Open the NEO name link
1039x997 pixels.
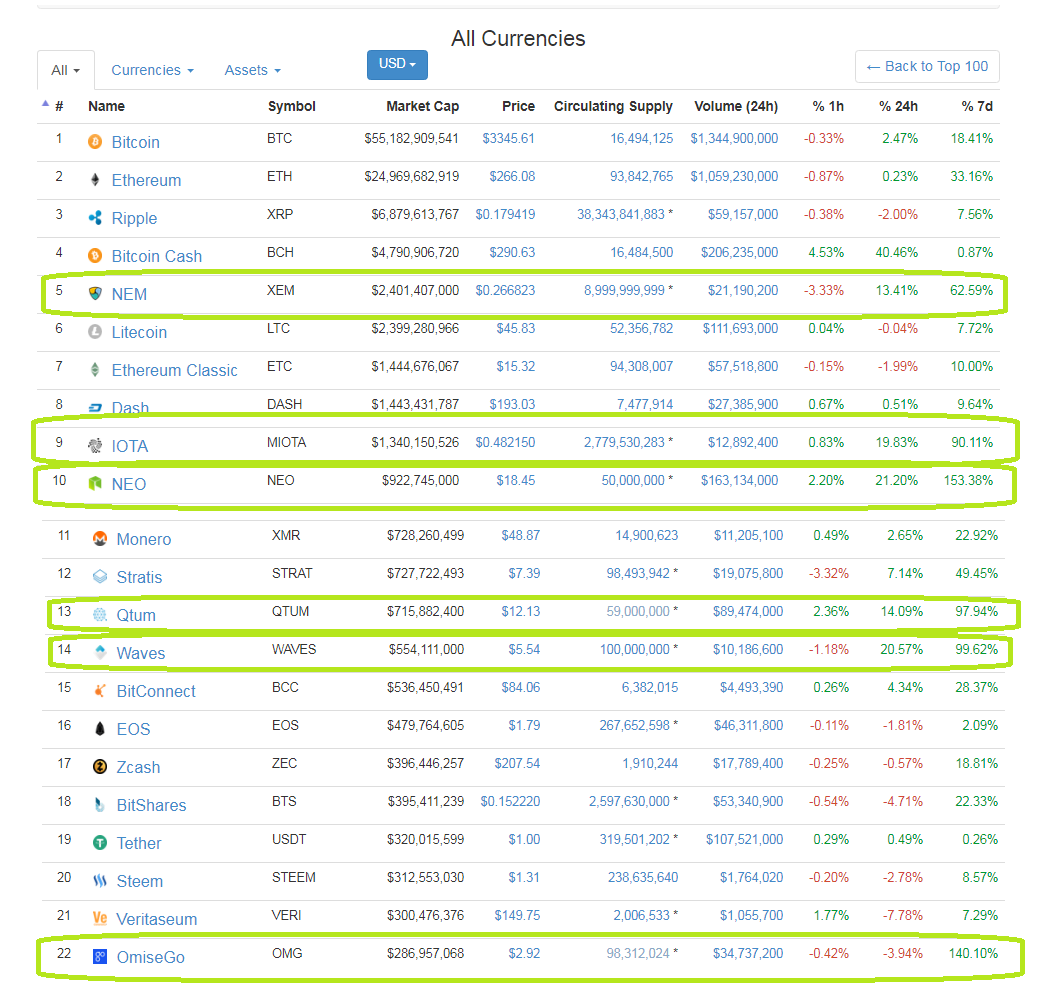129,484
